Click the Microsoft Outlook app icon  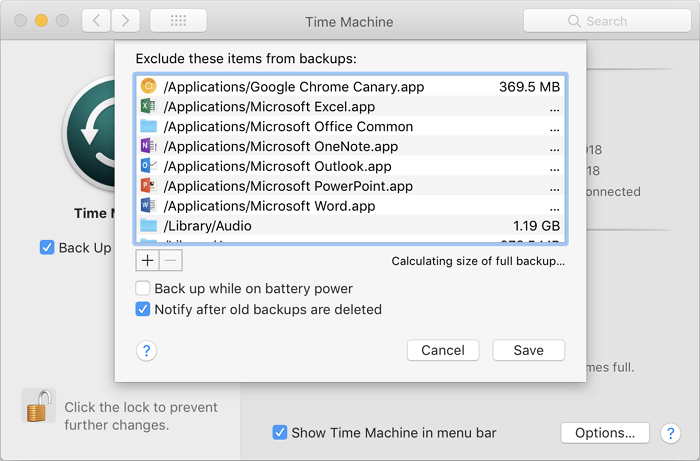tap(149, 166)
